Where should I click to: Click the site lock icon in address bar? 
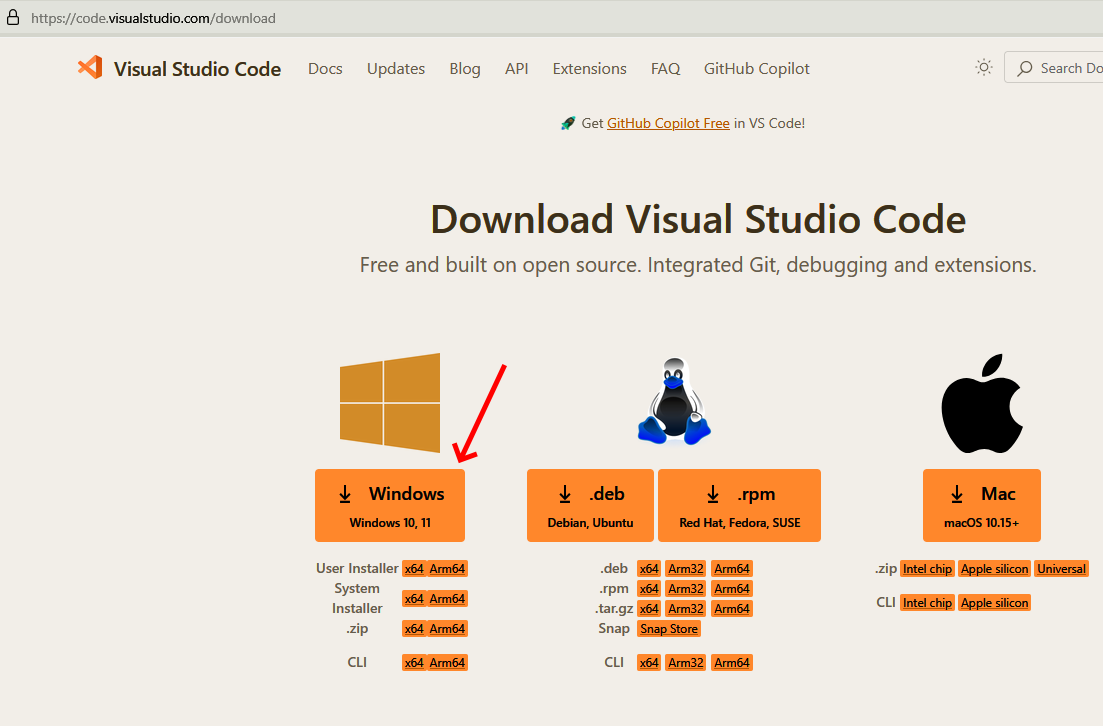click(13, 18)
